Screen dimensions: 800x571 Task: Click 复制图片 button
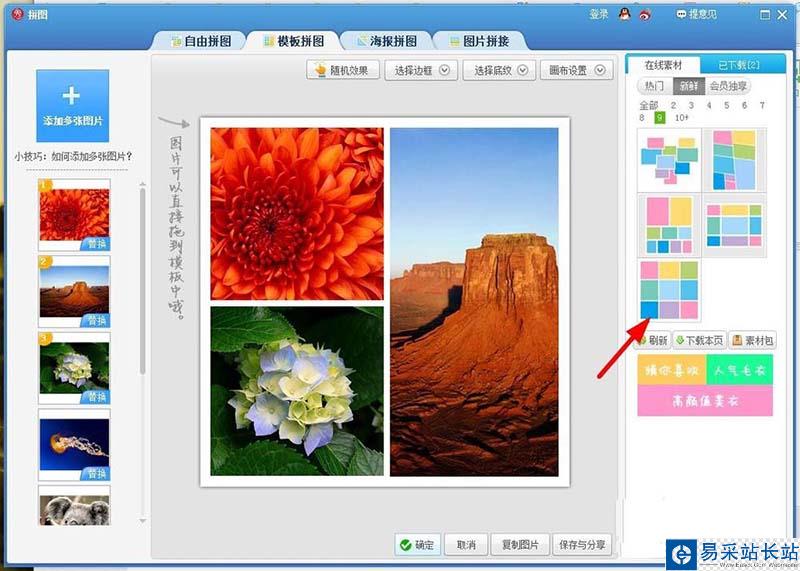[520, 545]
